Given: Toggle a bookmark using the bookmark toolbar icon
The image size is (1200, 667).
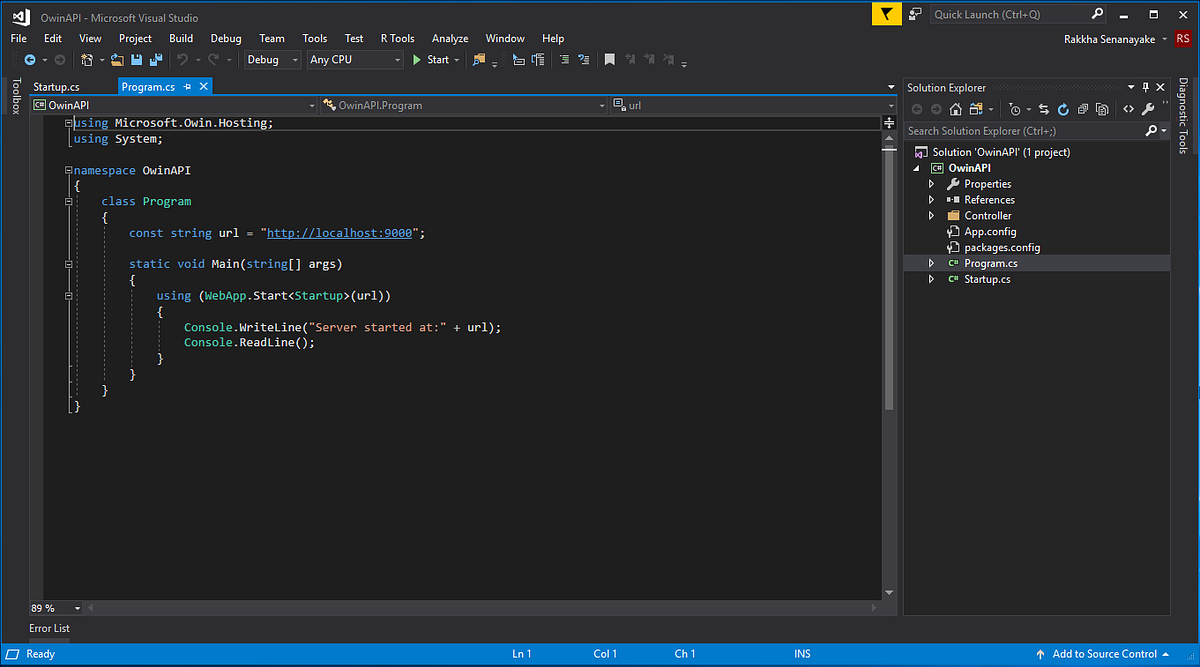Looking at the screenshot, I should click(610, 60).
